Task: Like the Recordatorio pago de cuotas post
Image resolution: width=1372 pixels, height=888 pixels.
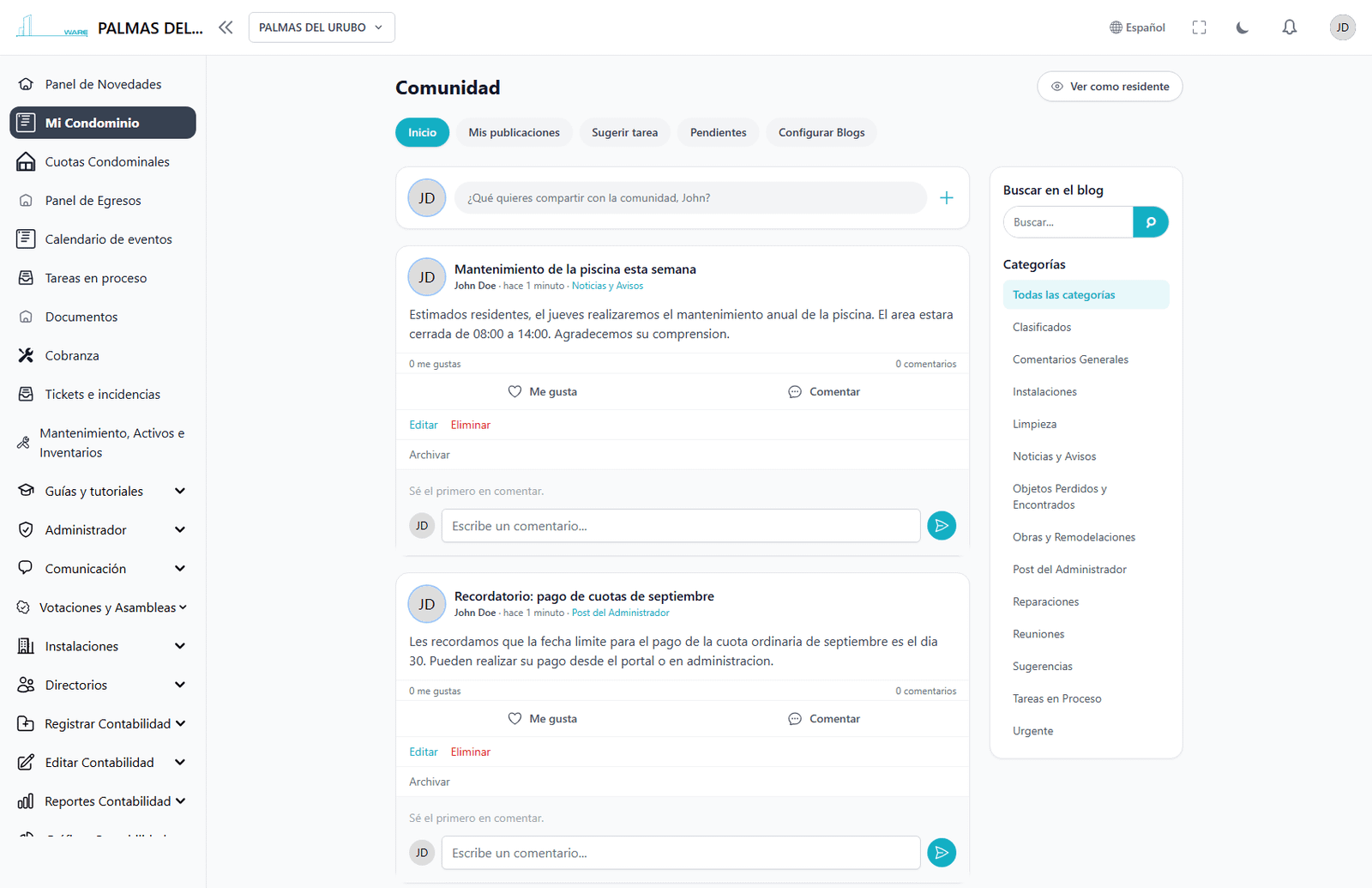Action: [542, 719]
